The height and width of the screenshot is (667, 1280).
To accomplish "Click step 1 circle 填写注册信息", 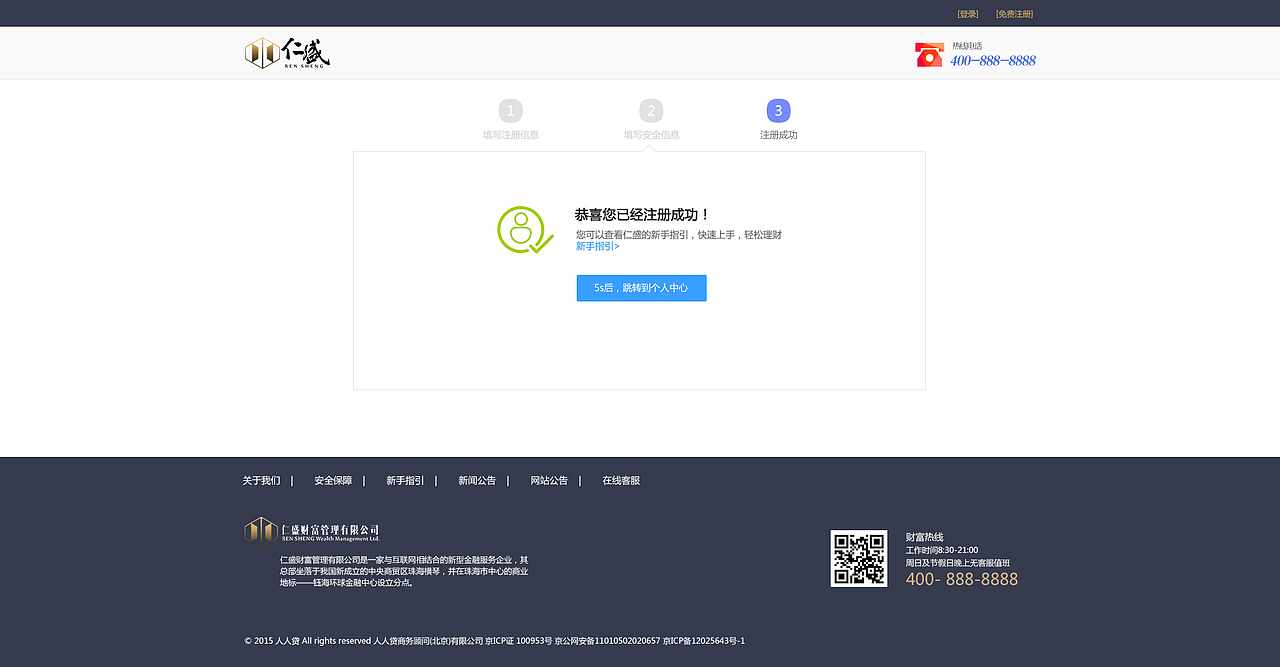I will [x=511, y=110].
